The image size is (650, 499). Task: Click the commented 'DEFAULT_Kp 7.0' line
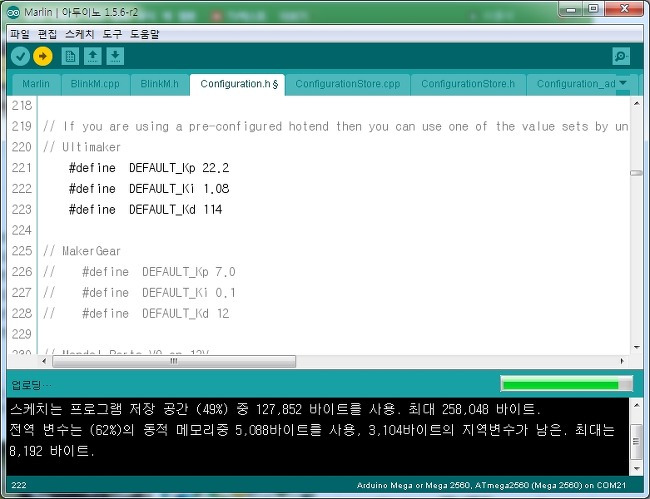point(139,272)
